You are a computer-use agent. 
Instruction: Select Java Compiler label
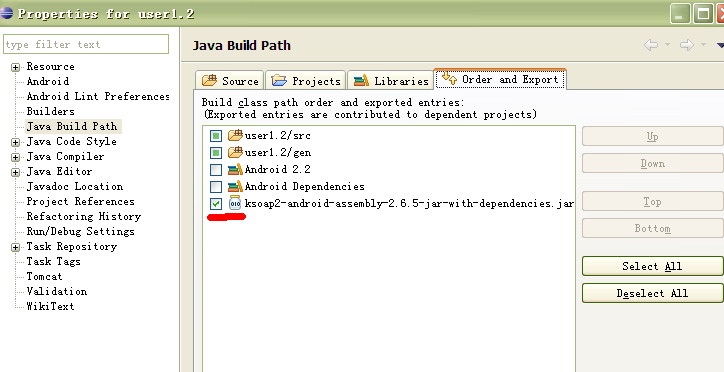point(65,156)
